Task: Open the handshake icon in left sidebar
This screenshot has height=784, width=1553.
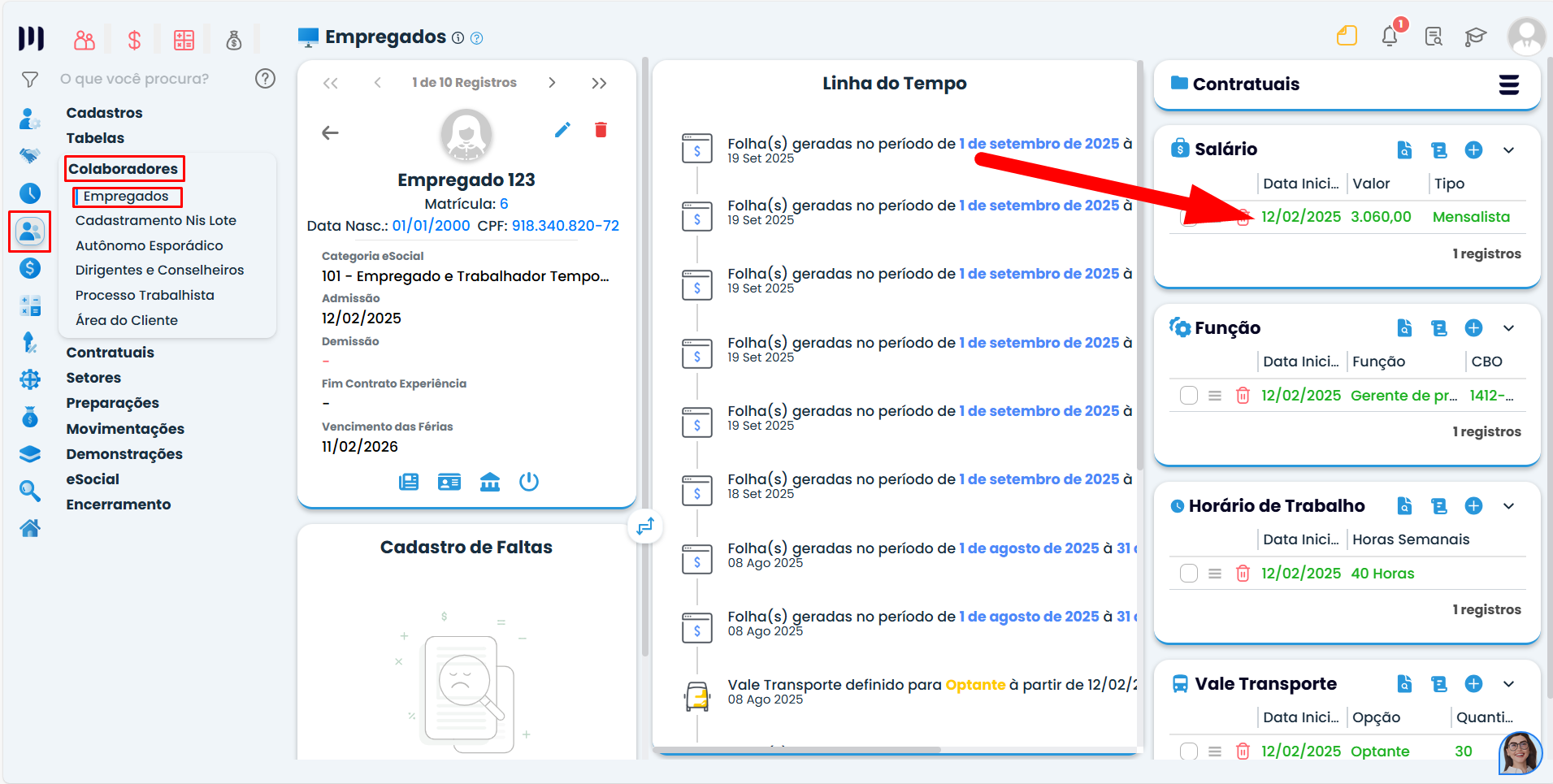Action: [30, 154]
